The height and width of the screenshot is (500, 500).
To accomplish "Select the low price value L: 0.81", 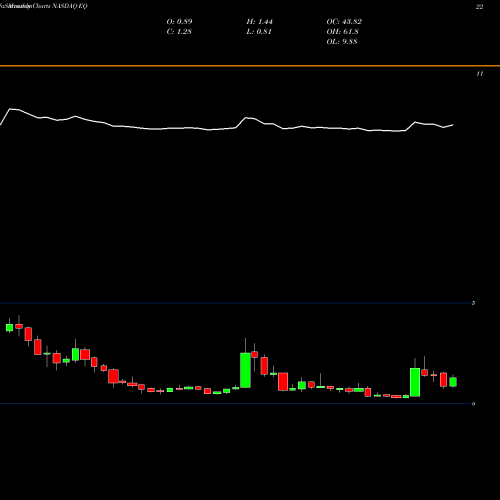I will [259, 32].
